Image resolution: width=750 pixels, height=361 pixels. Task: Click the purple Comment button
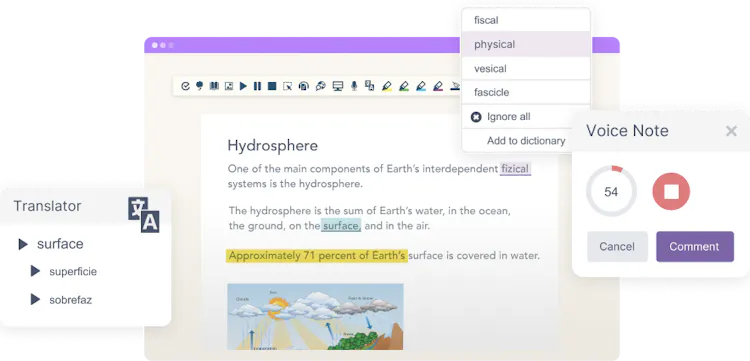coord(695,247)
